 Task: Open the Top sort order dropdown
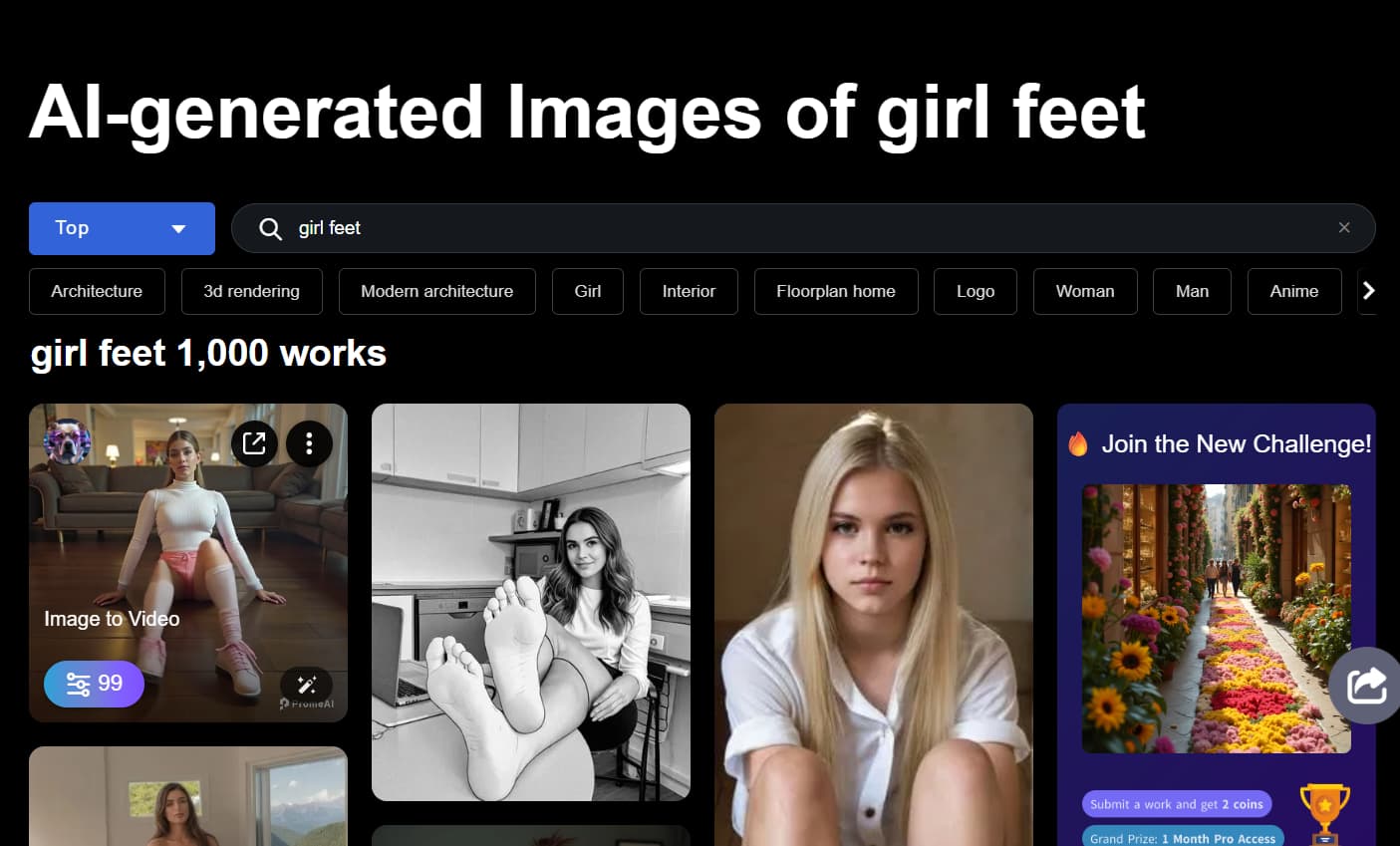click(x=122, y=228)
